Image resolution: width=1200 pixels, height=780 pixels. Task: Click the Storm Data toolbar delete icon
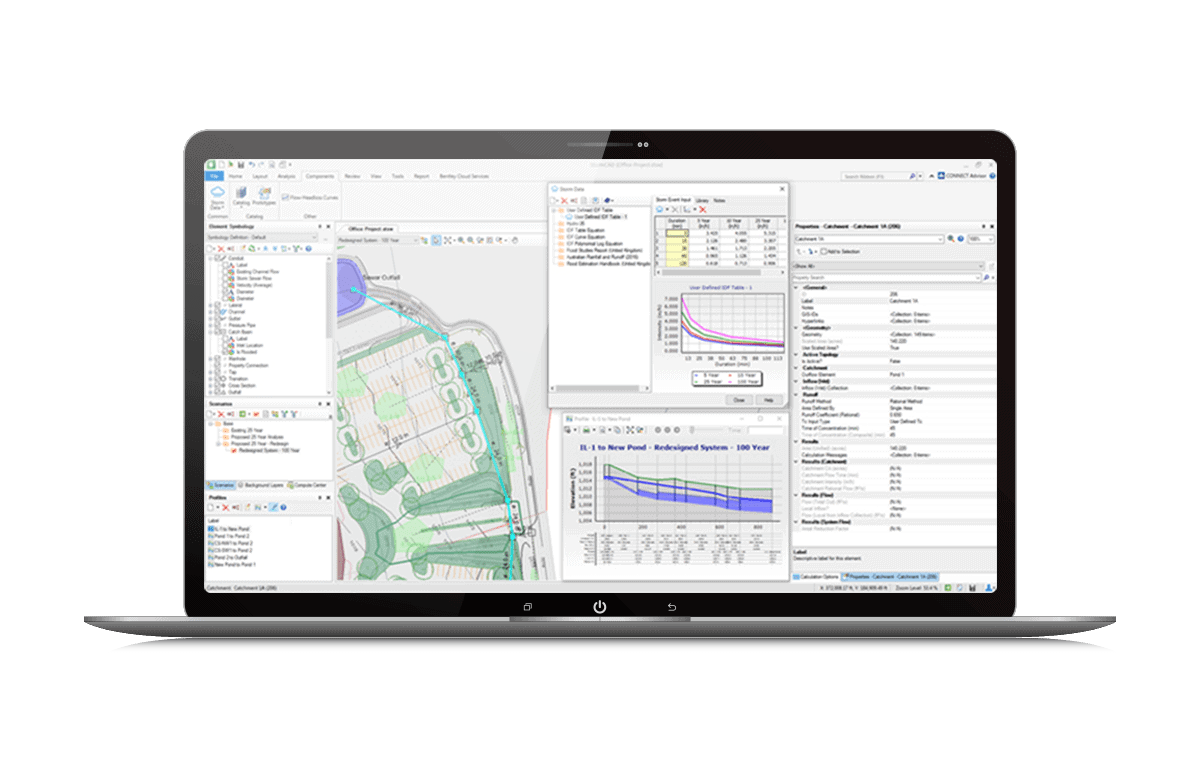(x=564, y=200)
